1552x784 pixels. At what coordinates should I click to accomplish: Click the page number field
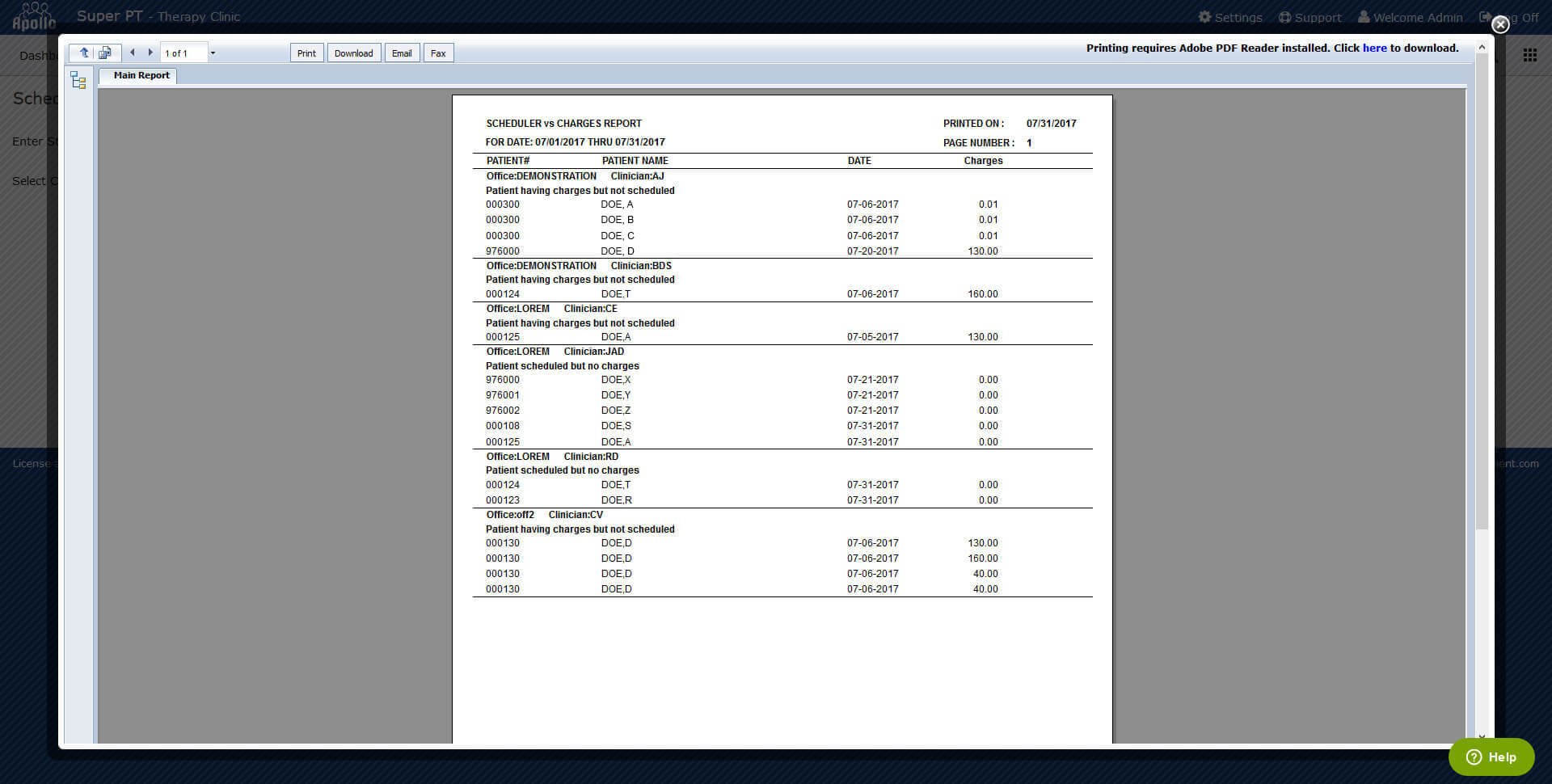point(183,53)
